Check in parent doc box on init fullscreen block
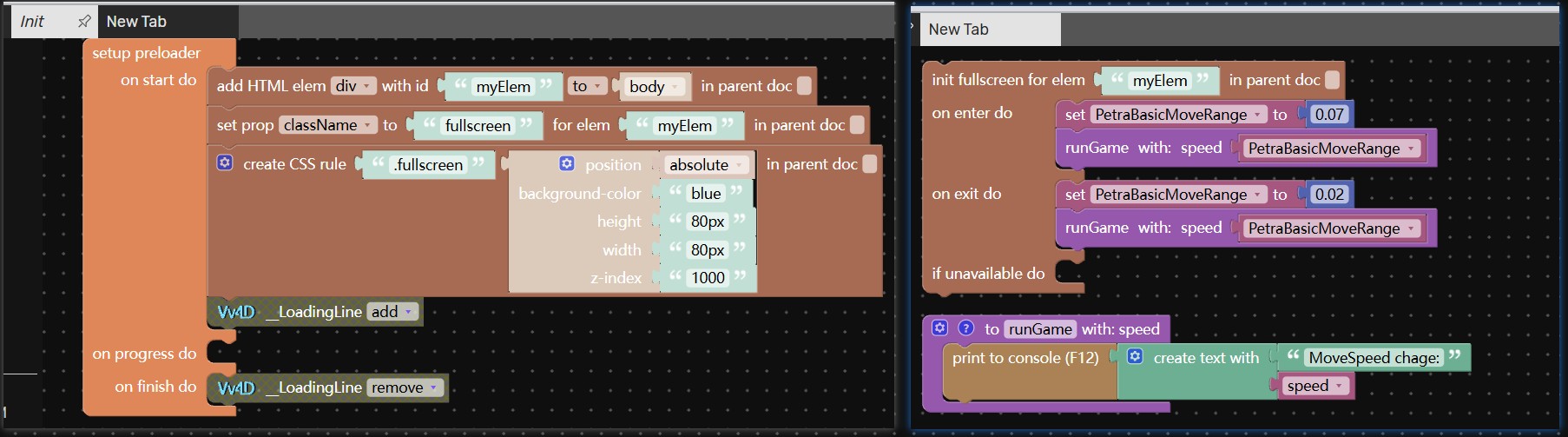Viewport: 1568px width, 437px height. 1333,80
